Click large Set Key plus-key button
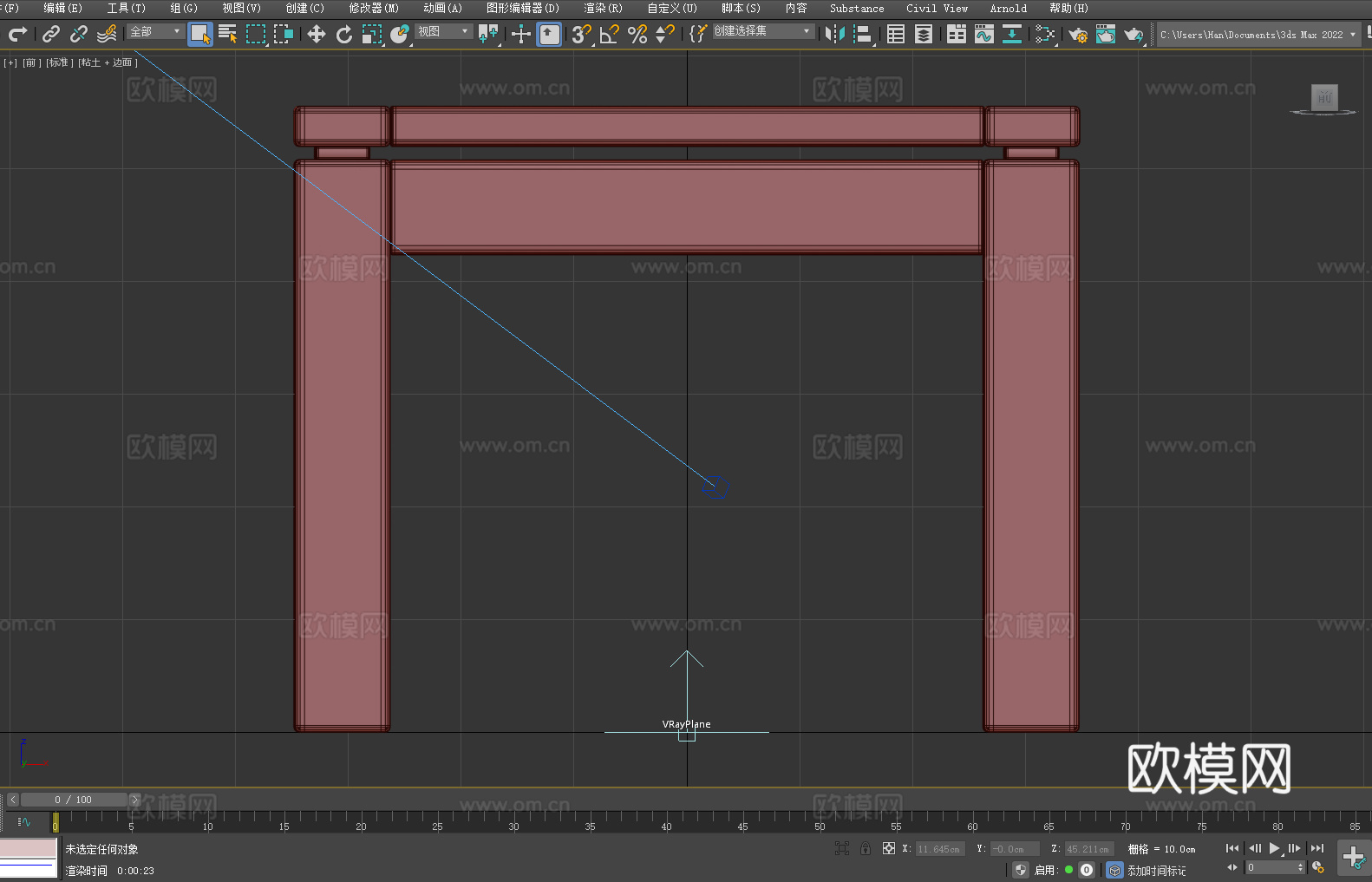 [1354, 858]
